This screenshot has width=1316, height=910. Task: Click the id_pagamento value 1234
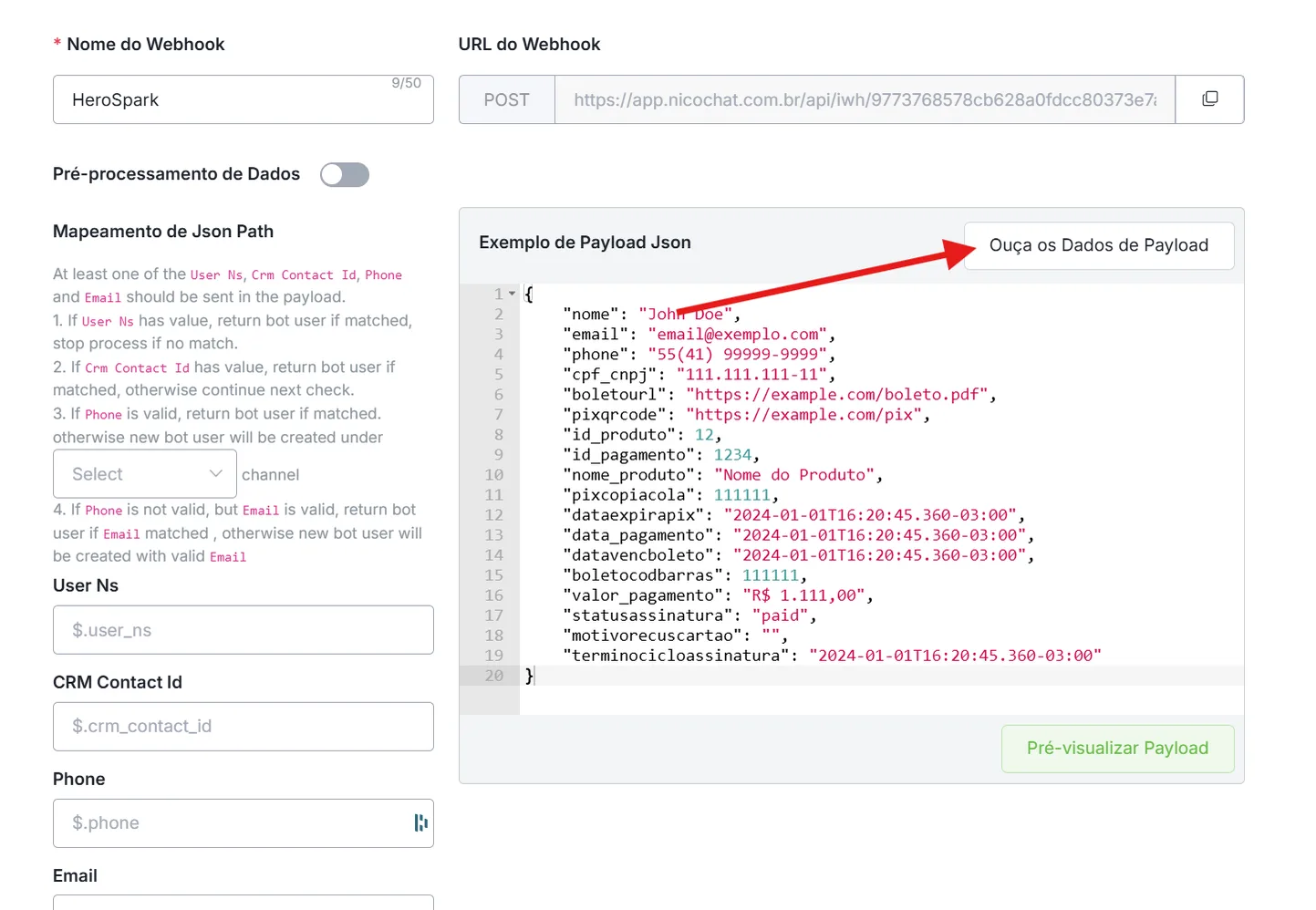click(733, 455)
